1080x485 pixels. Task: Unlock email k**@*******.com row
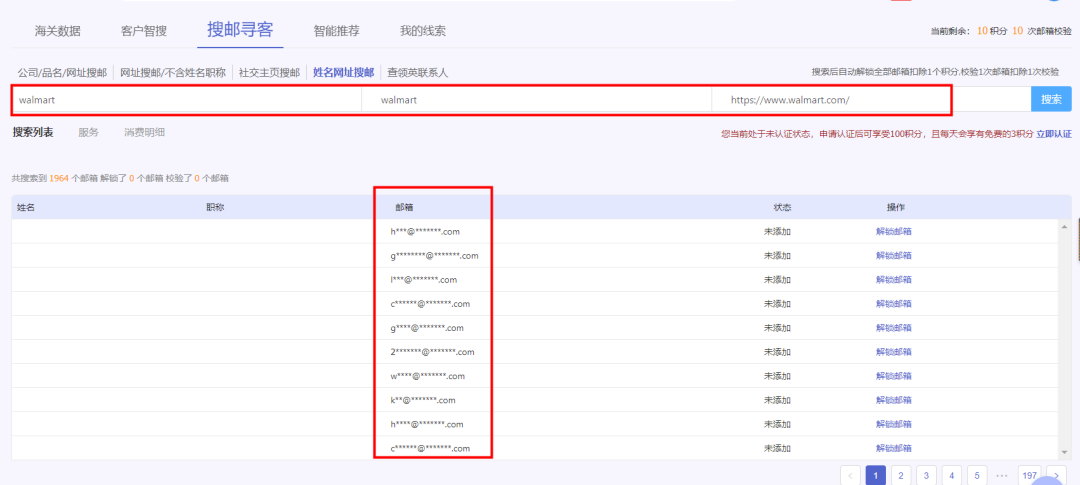point(894,400)
